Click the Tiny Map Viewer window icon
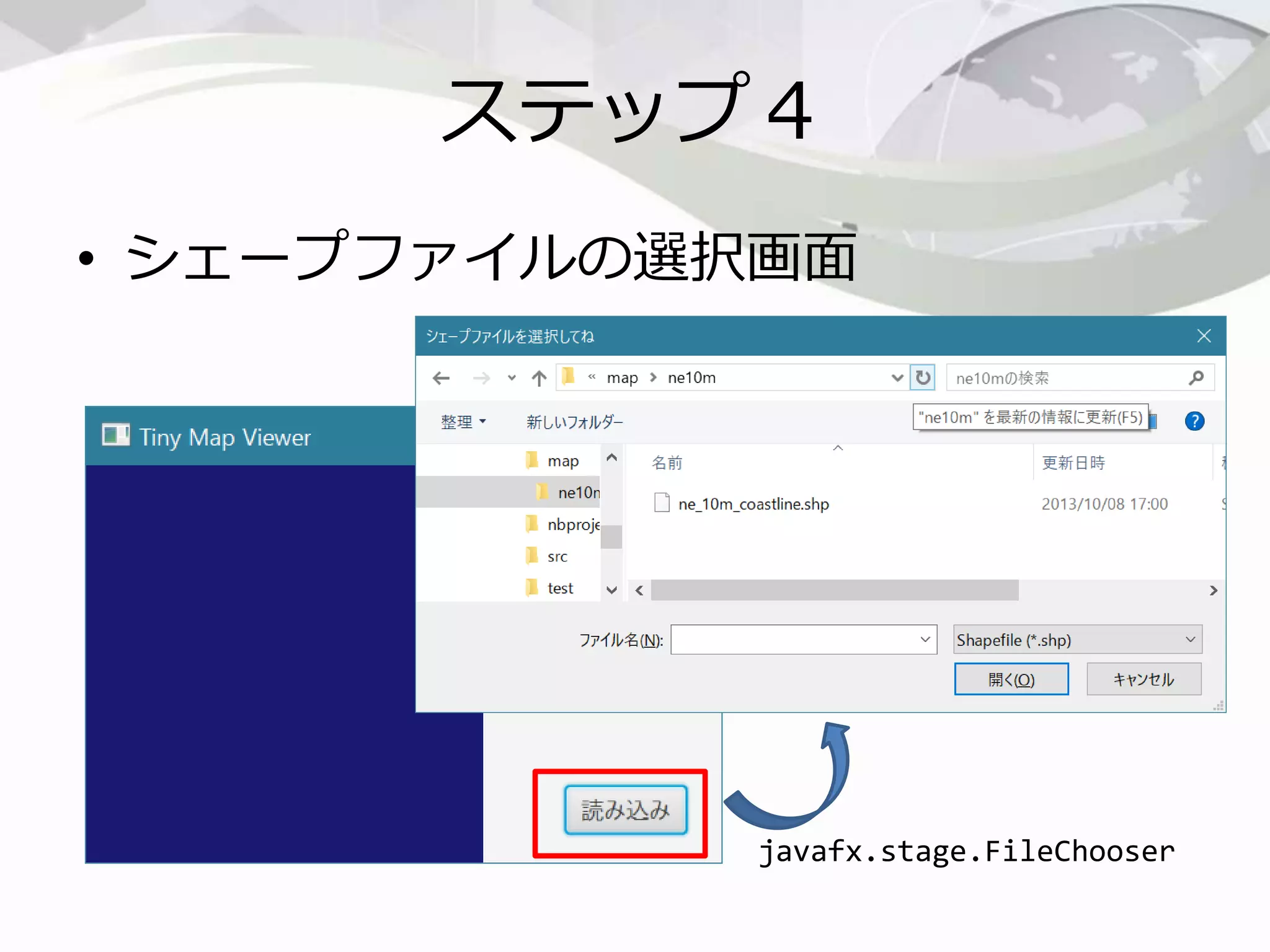The height and width of the screenshot is (952, 1270). point(115,435)
